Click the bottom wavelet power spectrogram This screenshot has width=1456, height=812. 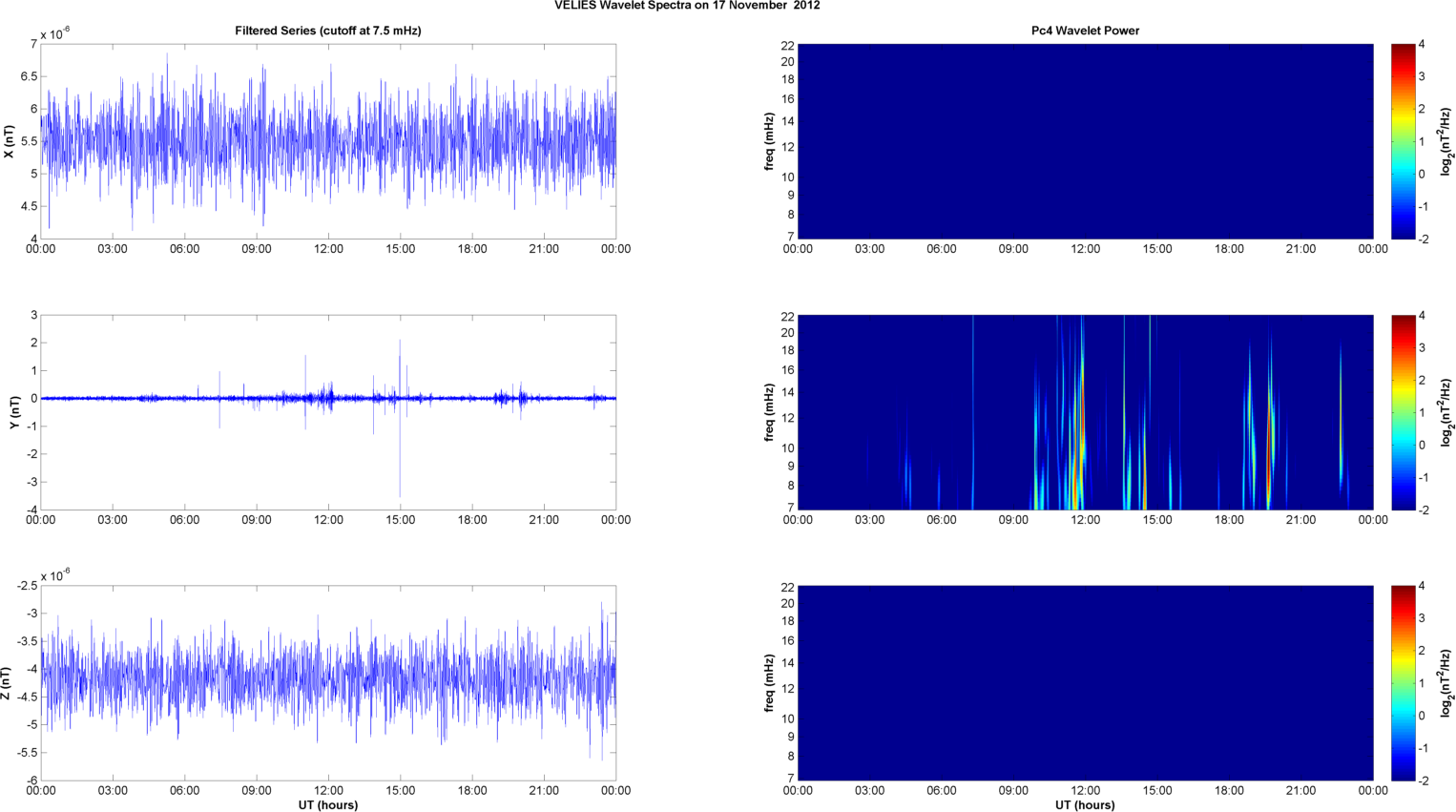point(1085,683)
